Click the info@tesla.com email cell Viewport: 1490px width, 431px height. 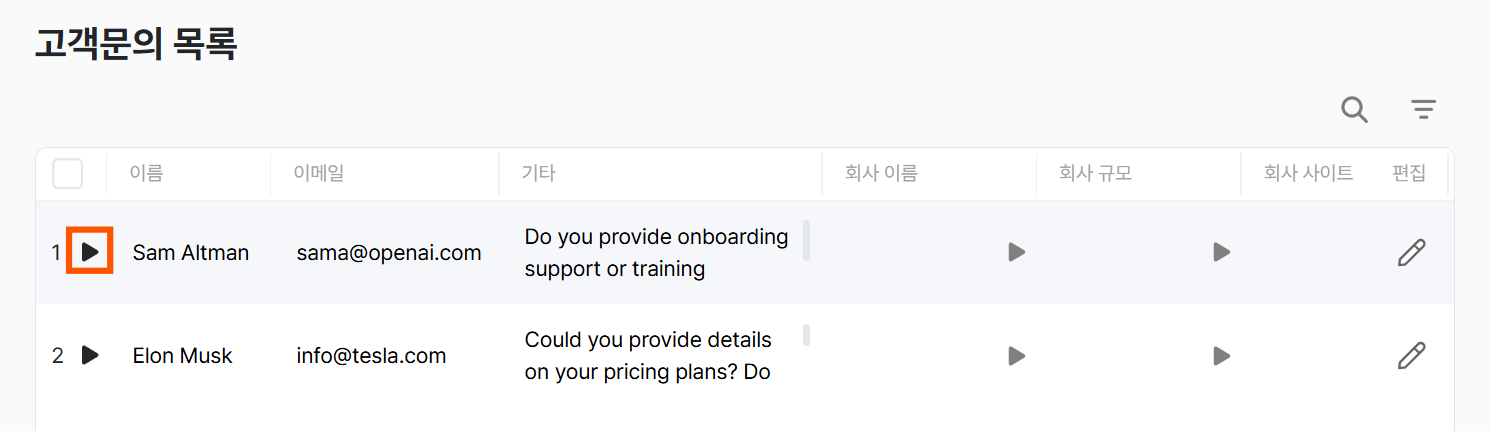click(371, 356)
